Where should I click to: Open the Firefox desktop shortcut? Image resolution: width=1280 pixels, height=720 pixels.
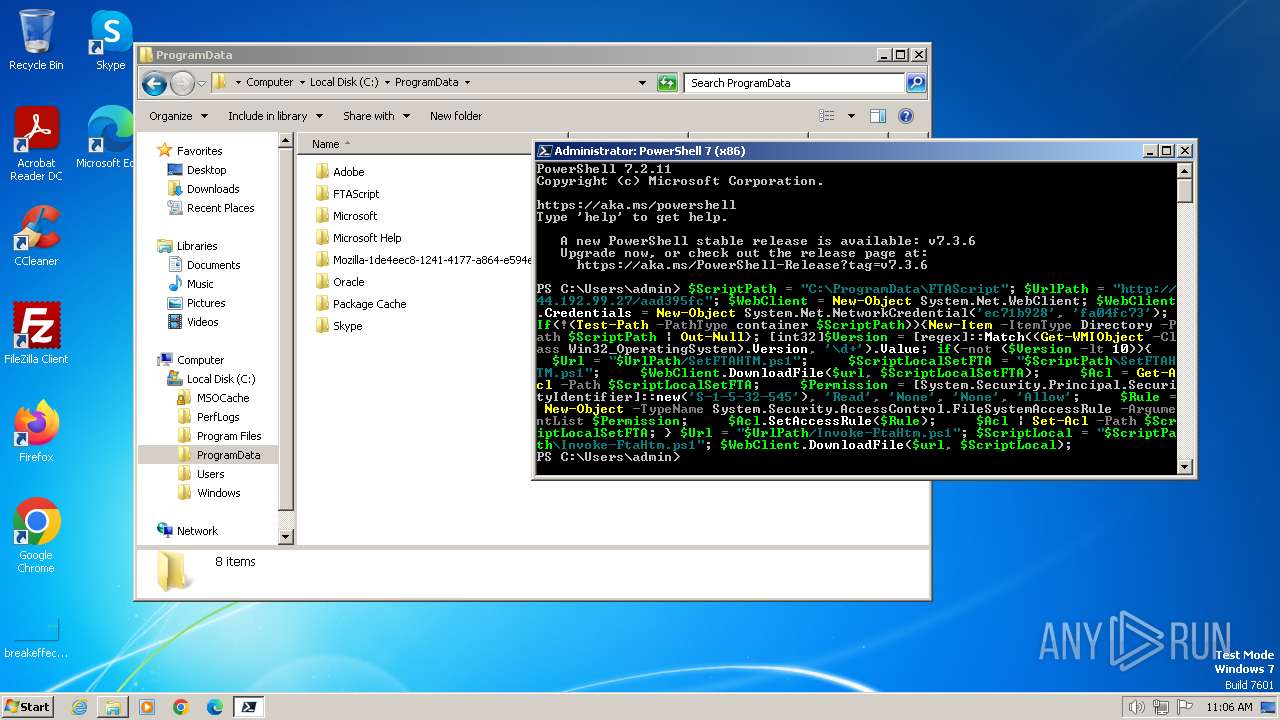(x=36, y=431)
